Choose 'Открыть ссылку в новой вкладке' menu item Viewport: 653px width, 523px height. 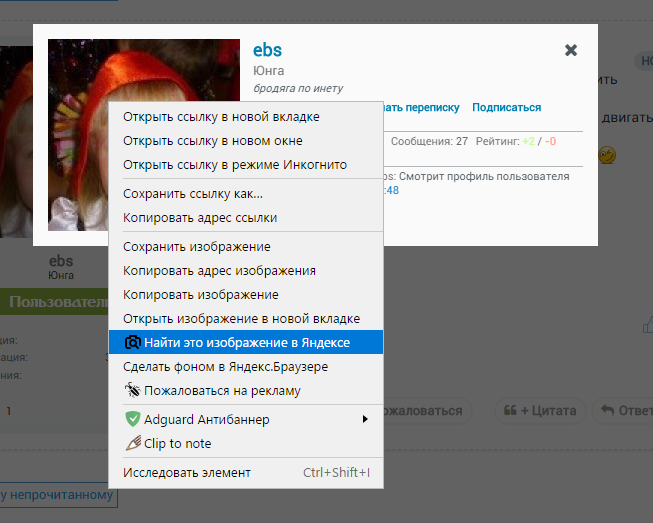(246, 117)
